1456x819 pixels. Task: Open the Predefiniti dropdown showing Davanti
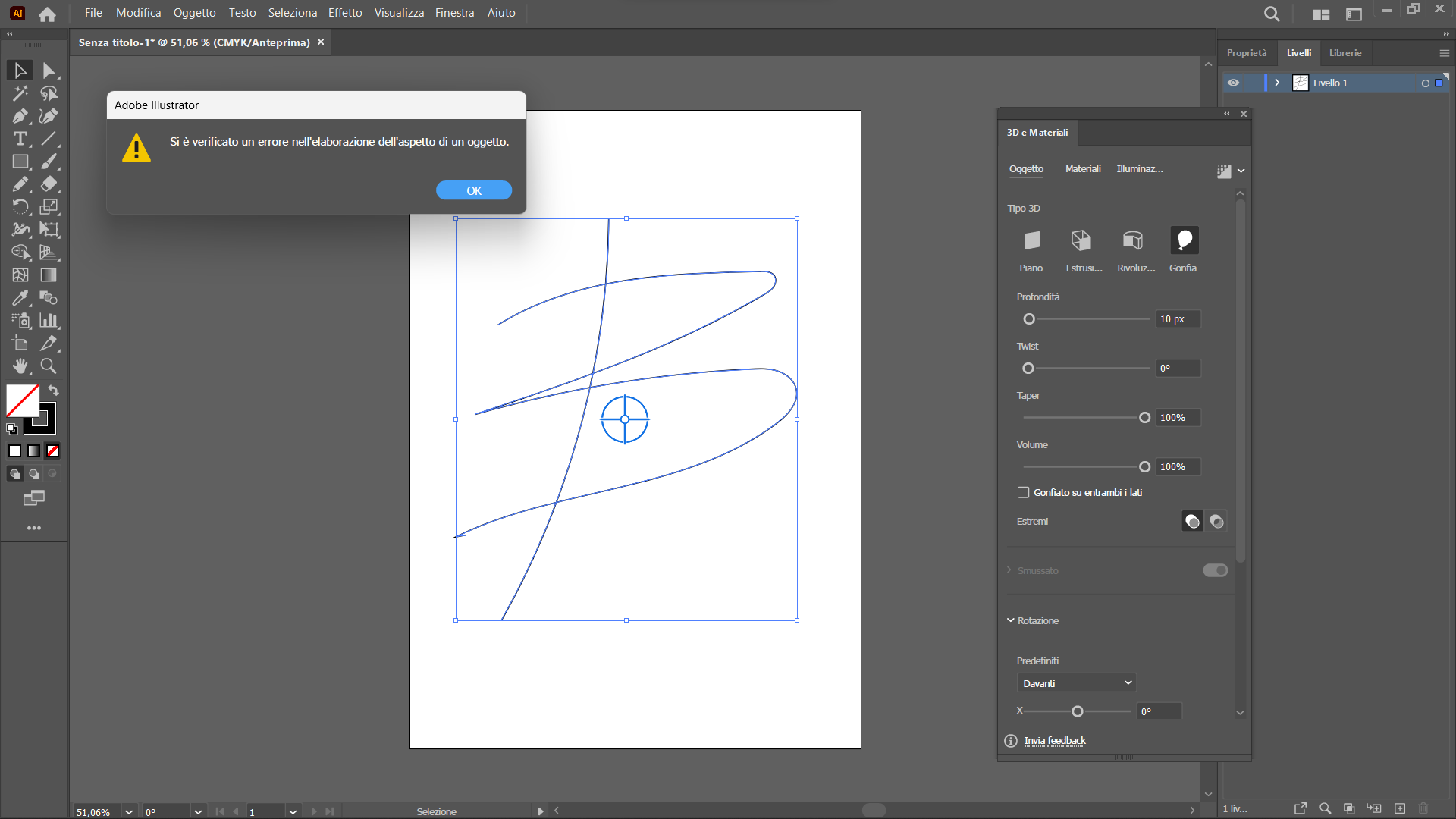coord(1075,682)
